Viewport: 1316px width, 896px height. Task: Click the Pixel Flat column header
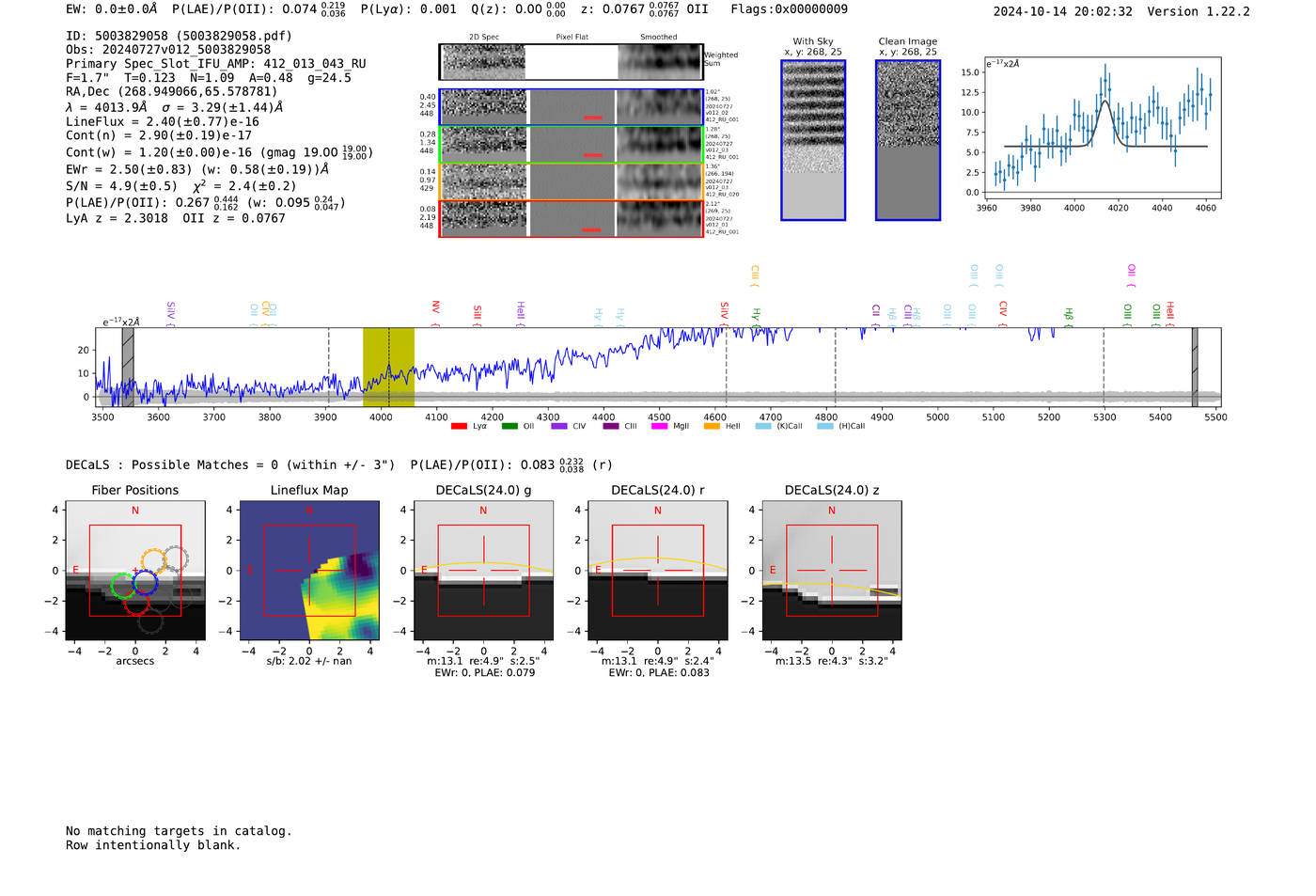click(x=572, y=38)
